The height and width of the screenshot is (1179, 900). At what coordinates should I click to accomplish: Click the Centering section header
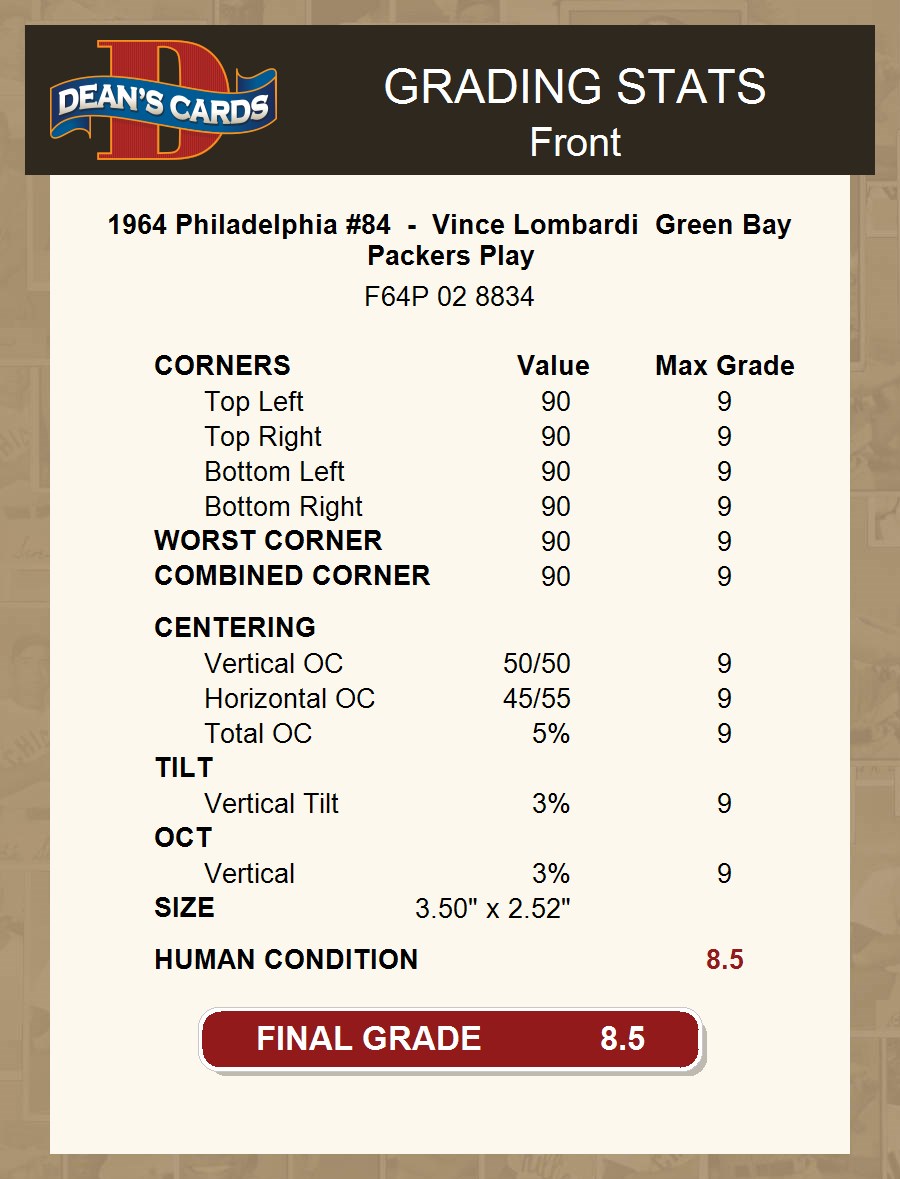pos(235,628)
